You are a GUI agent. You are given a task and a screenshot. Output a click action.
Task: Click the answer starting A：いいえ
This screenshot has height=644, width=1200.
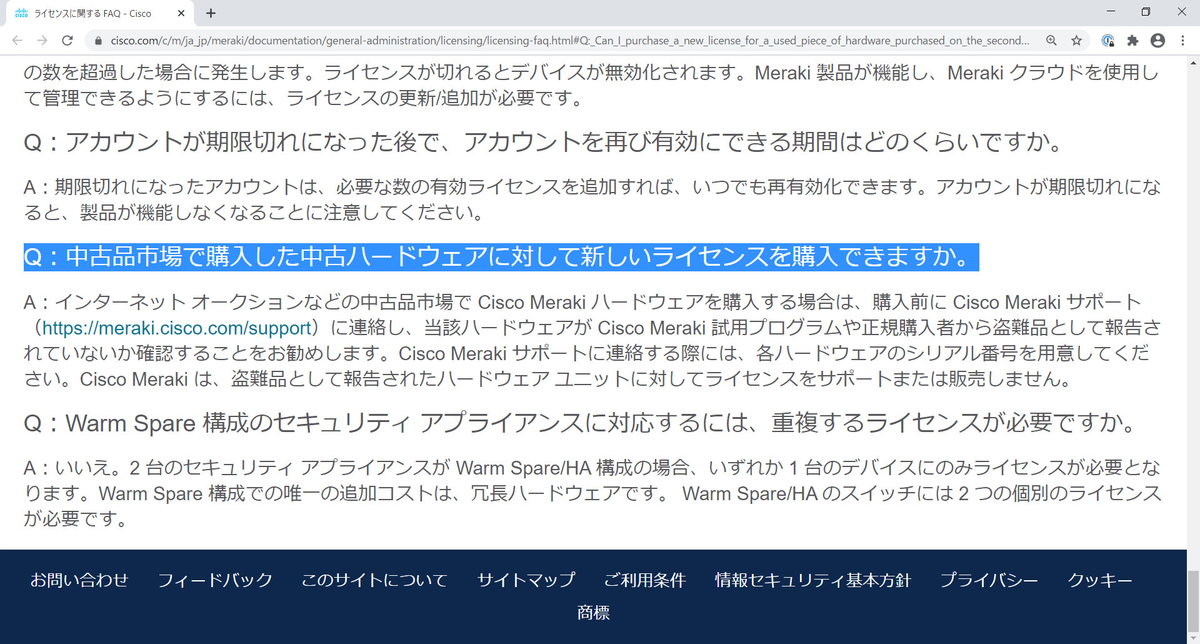click(592, 492)
